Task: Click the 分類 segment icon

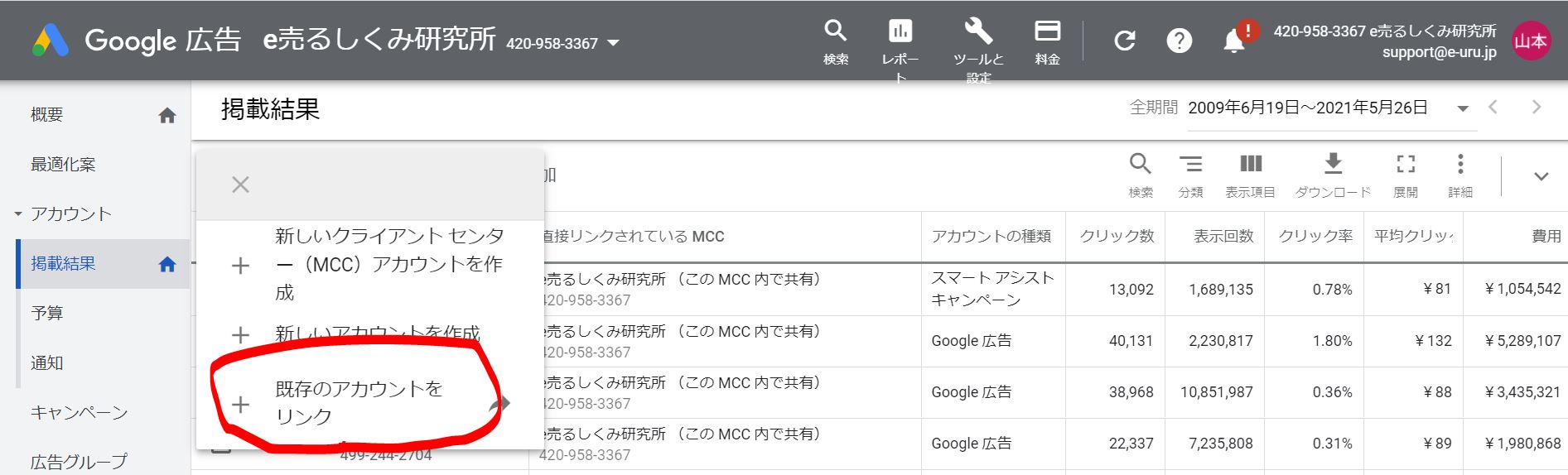Action: [x=1190, y=175]
